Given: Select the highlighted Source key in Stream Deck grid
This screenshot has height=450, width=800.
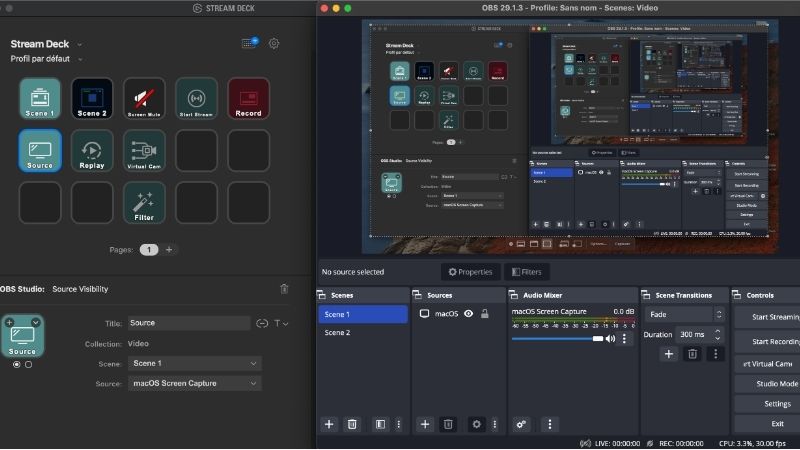Looking at the screenshot, I should point(40,151).
